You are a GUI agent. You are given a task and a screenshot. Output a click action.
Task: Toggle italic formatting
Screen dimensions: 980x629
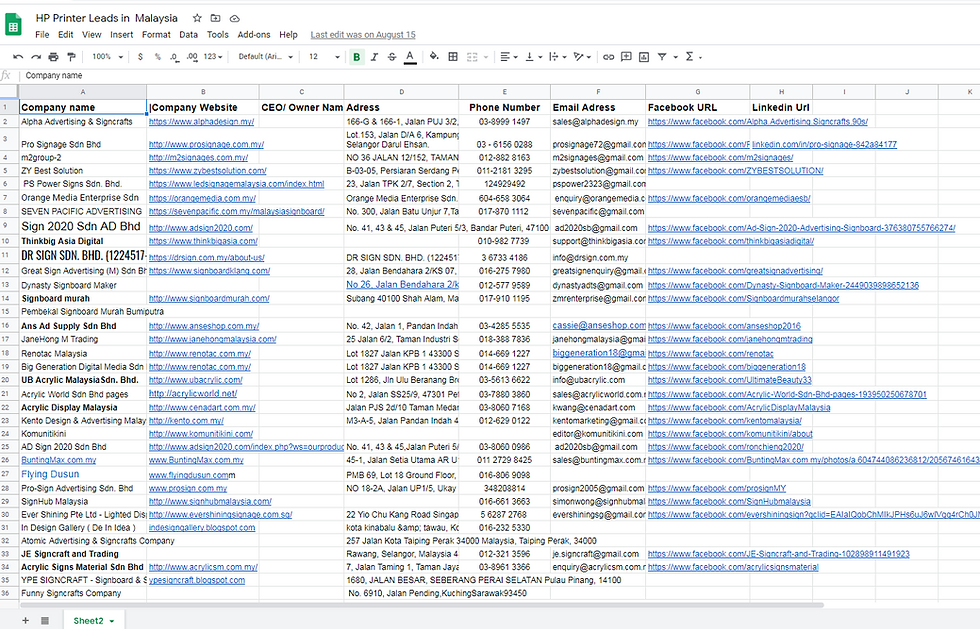[x=374, y=57]
